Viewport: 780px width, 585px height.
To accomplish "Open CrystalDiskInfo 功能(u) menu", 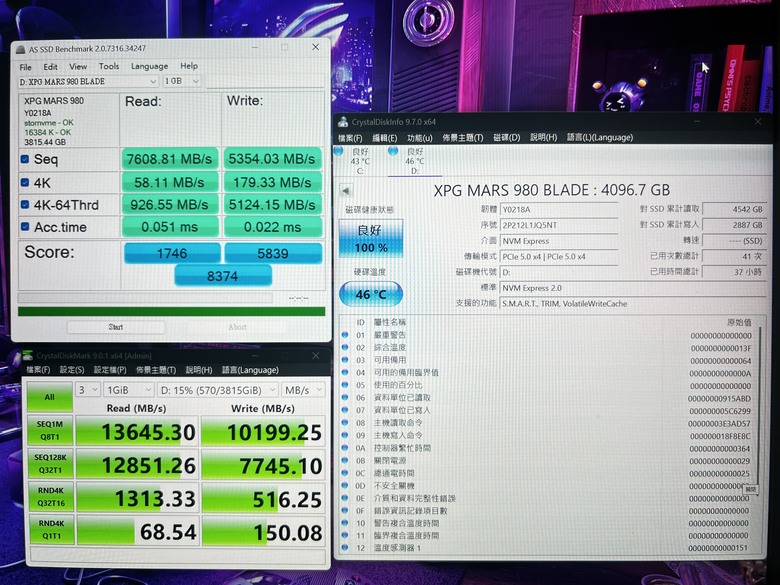I will coord(419,138).
